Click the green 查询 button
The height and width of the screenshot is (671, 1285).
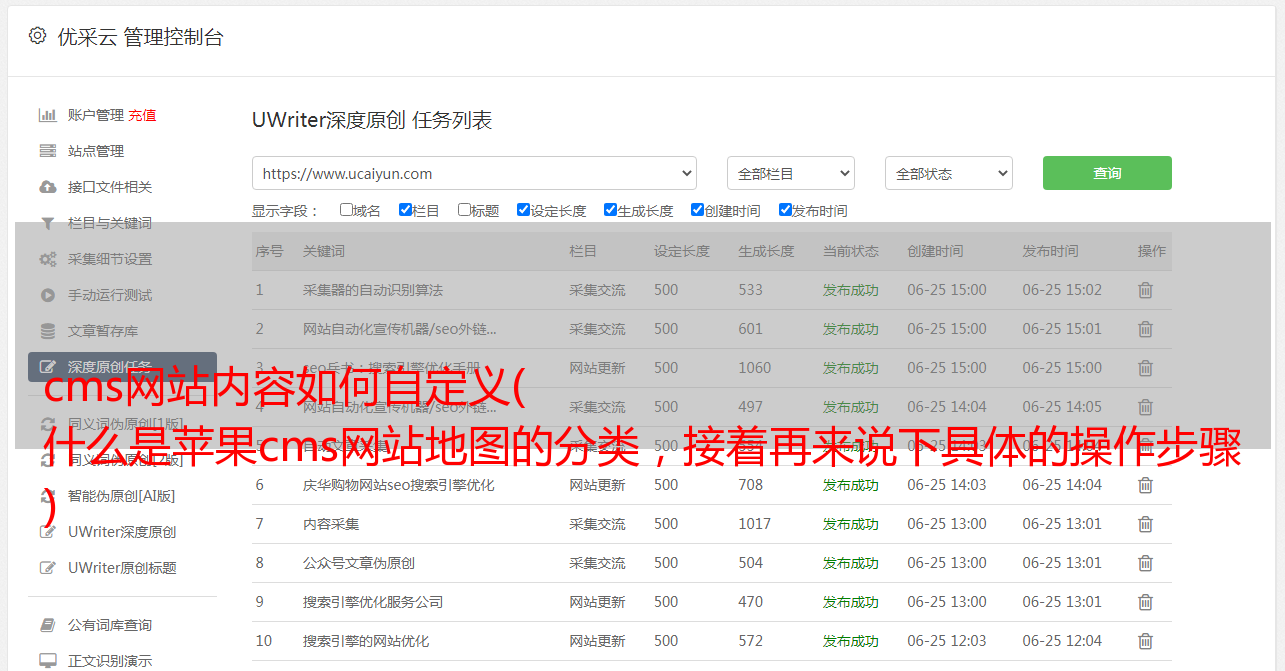[1107, 173]
